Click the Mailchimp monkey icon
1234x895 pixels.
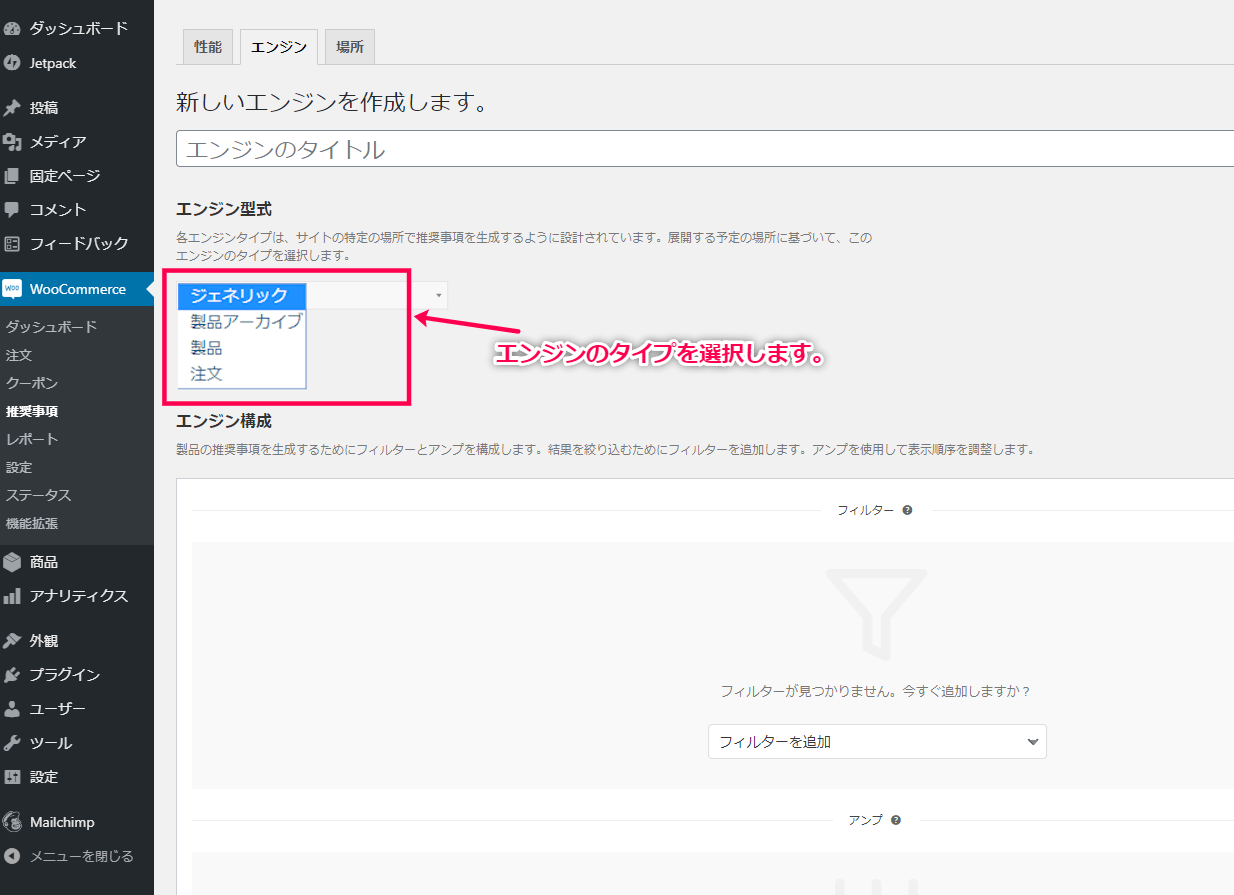tap(12, 822)
